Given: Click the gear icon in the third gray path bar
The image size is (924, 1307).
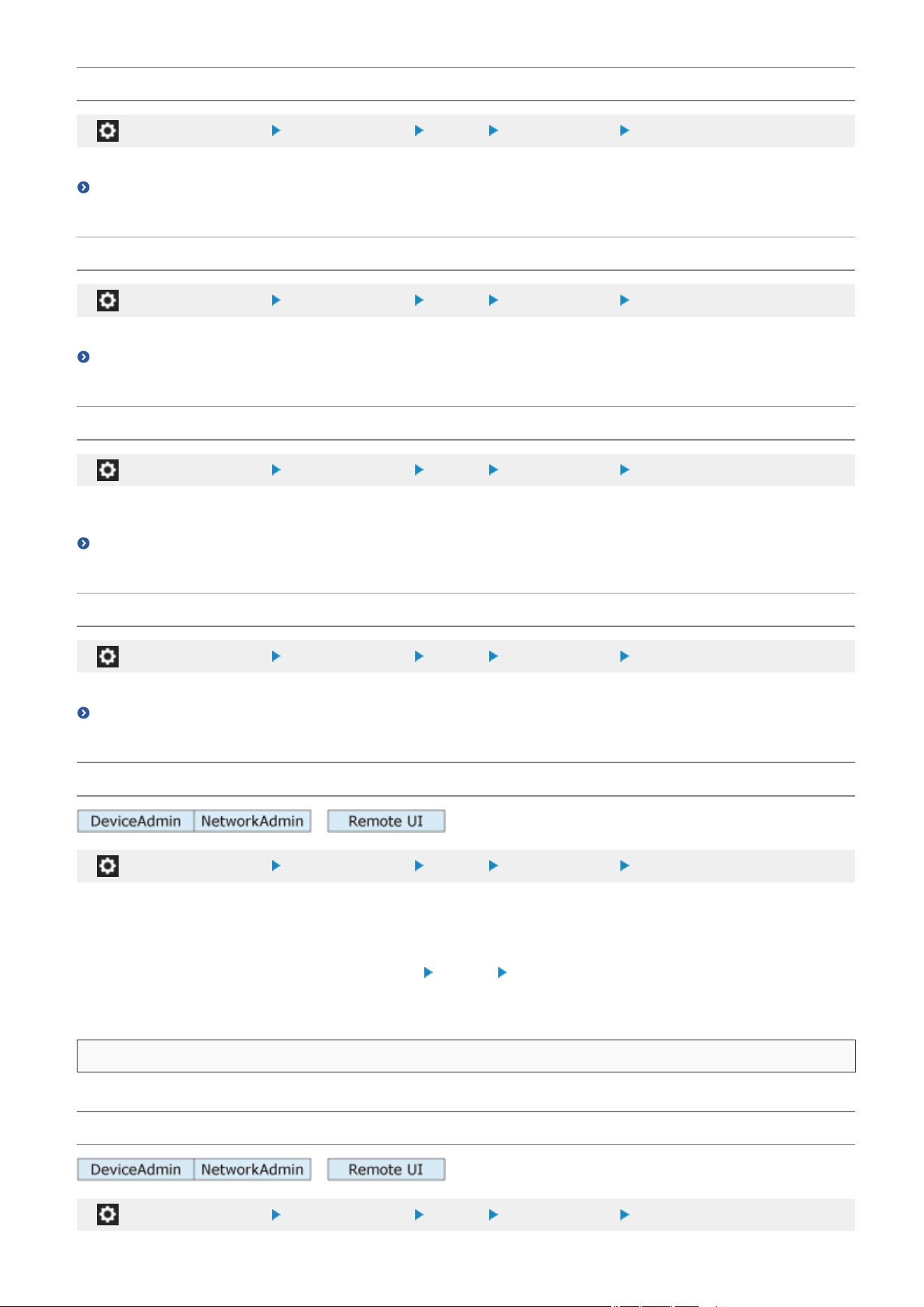Looking at the screenshot, I should [x=107, y=470].
